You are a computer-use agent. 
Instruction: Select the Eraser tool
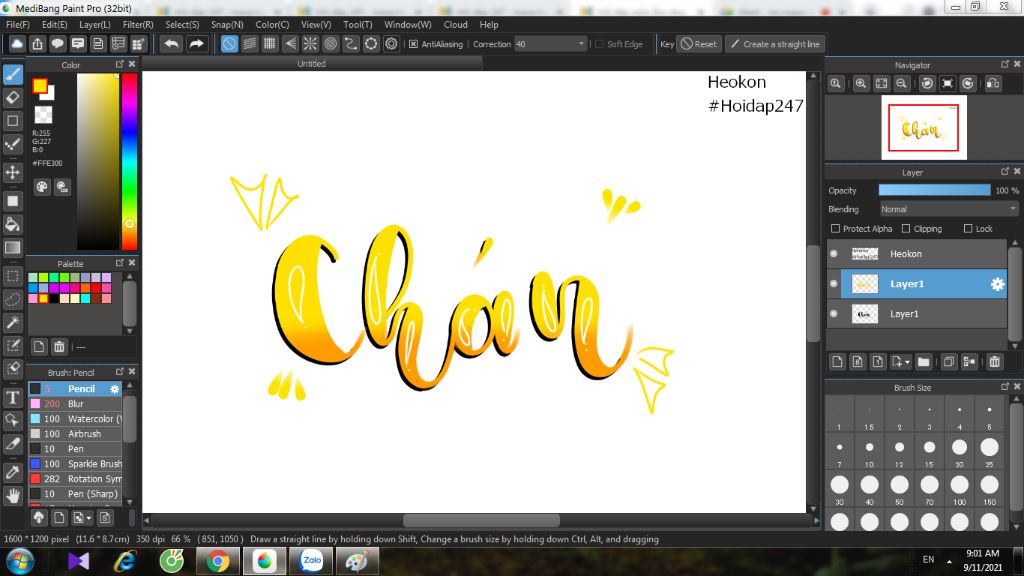(12, 98)
